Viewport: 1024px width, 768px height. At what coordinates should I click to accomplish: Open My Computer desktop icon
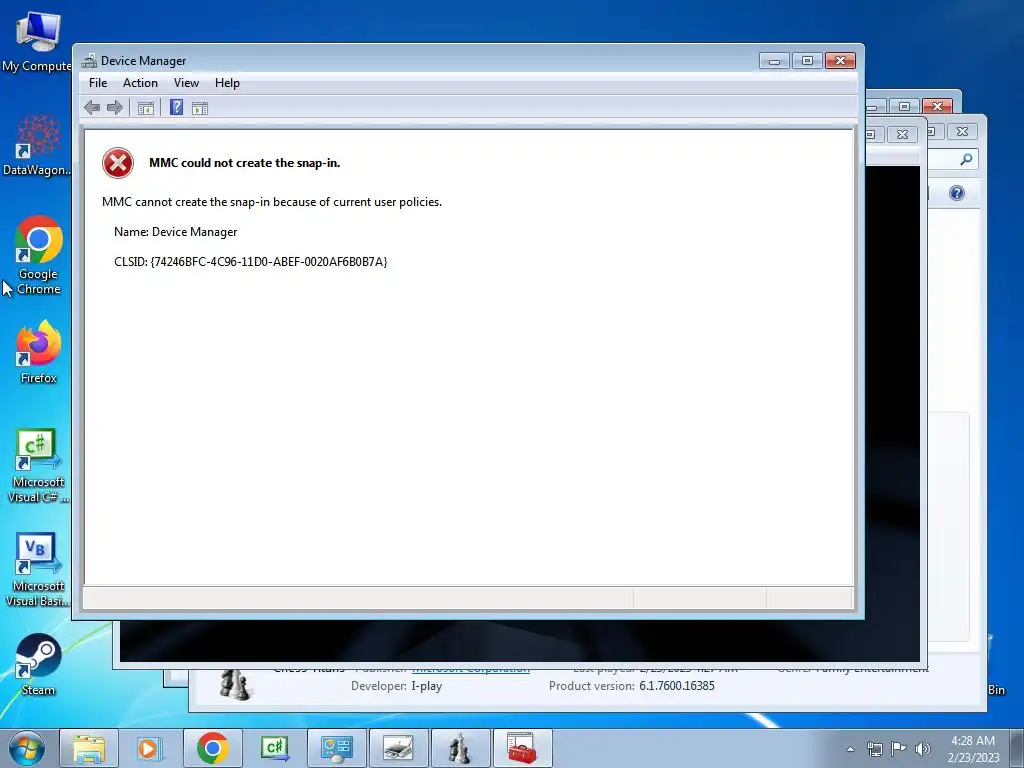point(37,41)
